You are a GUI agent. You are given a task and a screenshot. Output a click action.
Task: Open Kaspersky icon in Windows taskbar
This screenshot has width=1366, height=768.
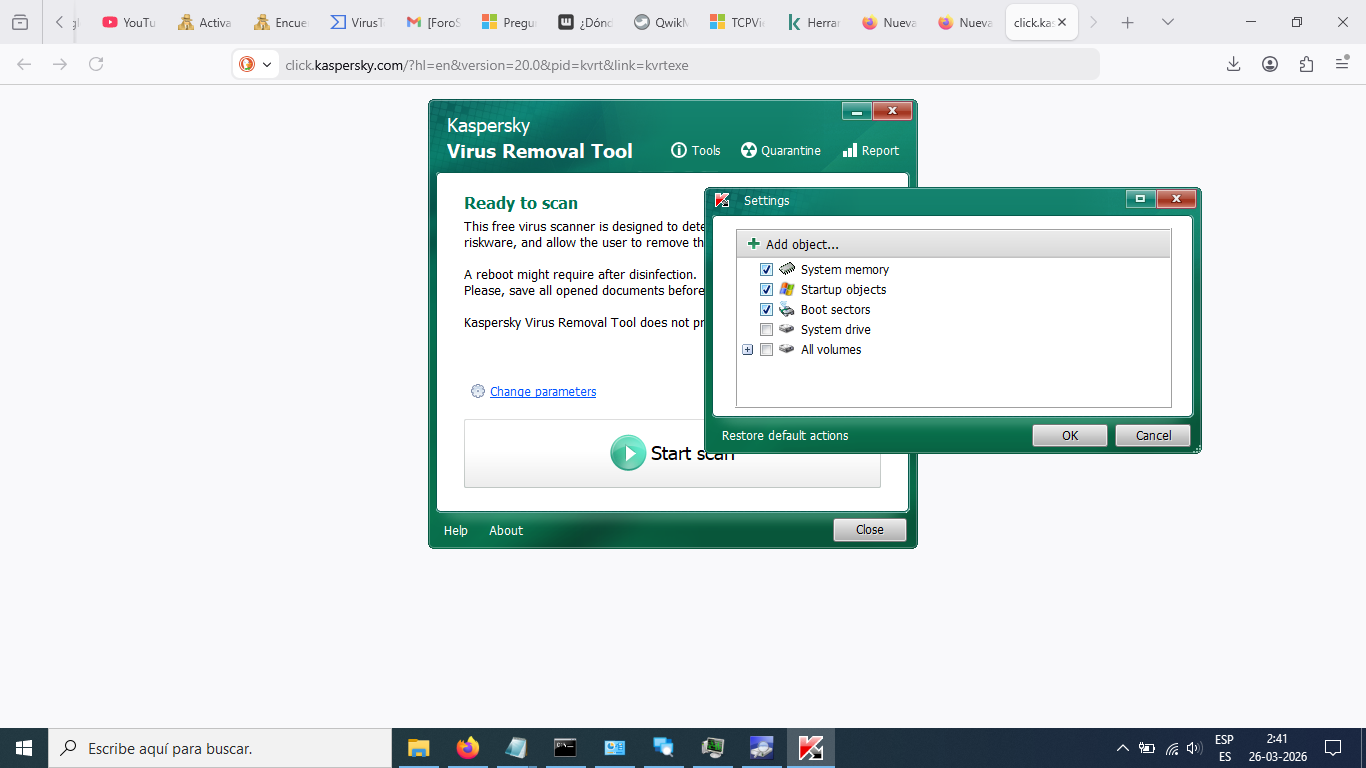pos(811,748)
